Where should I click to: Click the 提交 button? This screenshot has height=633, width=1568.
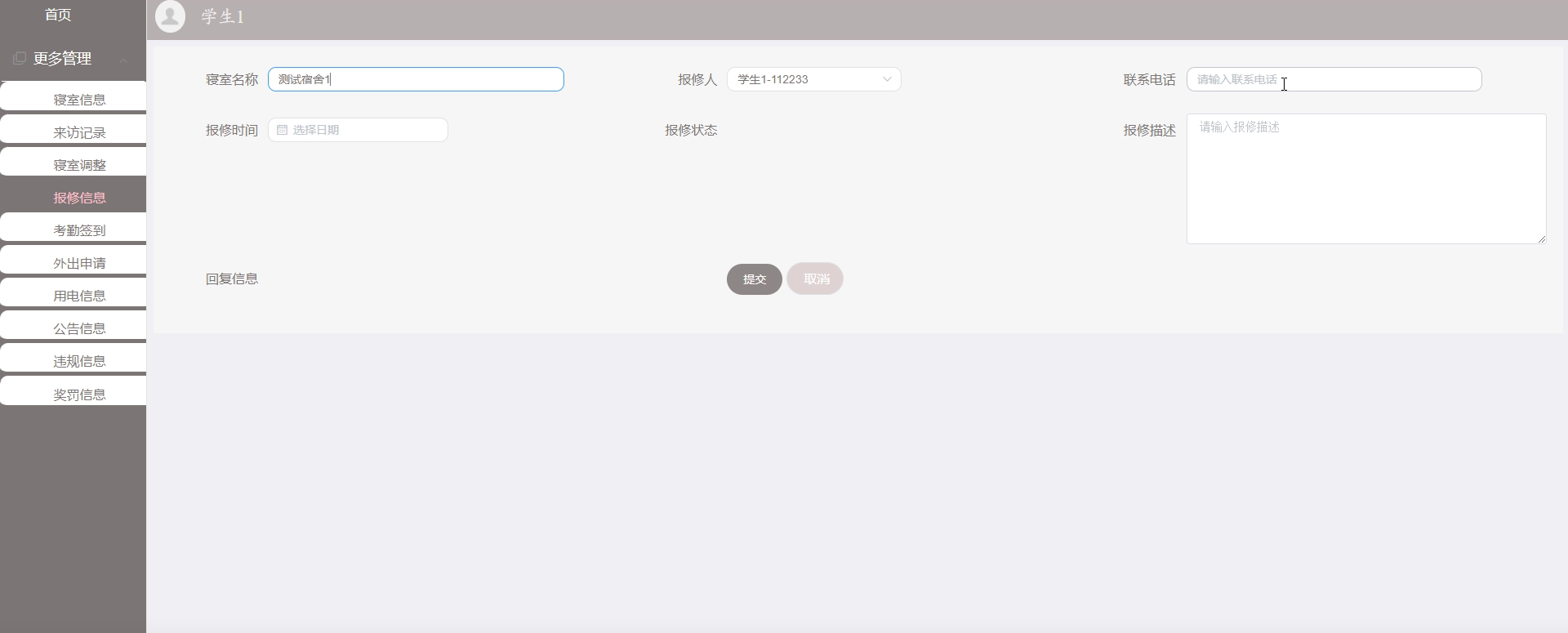tap(755, 279)
